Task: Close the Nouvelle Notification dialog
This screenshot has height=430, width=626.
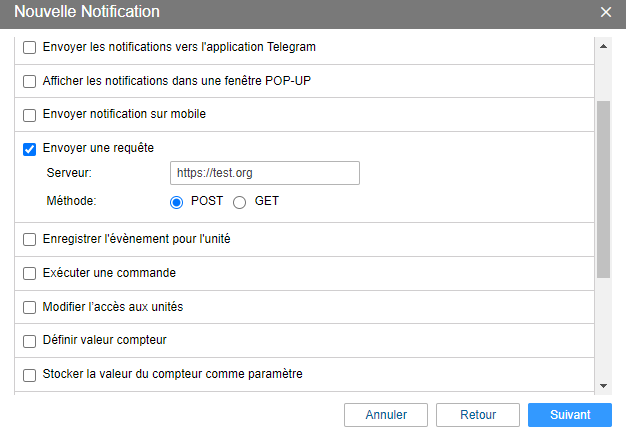Action: pos(605,12)
